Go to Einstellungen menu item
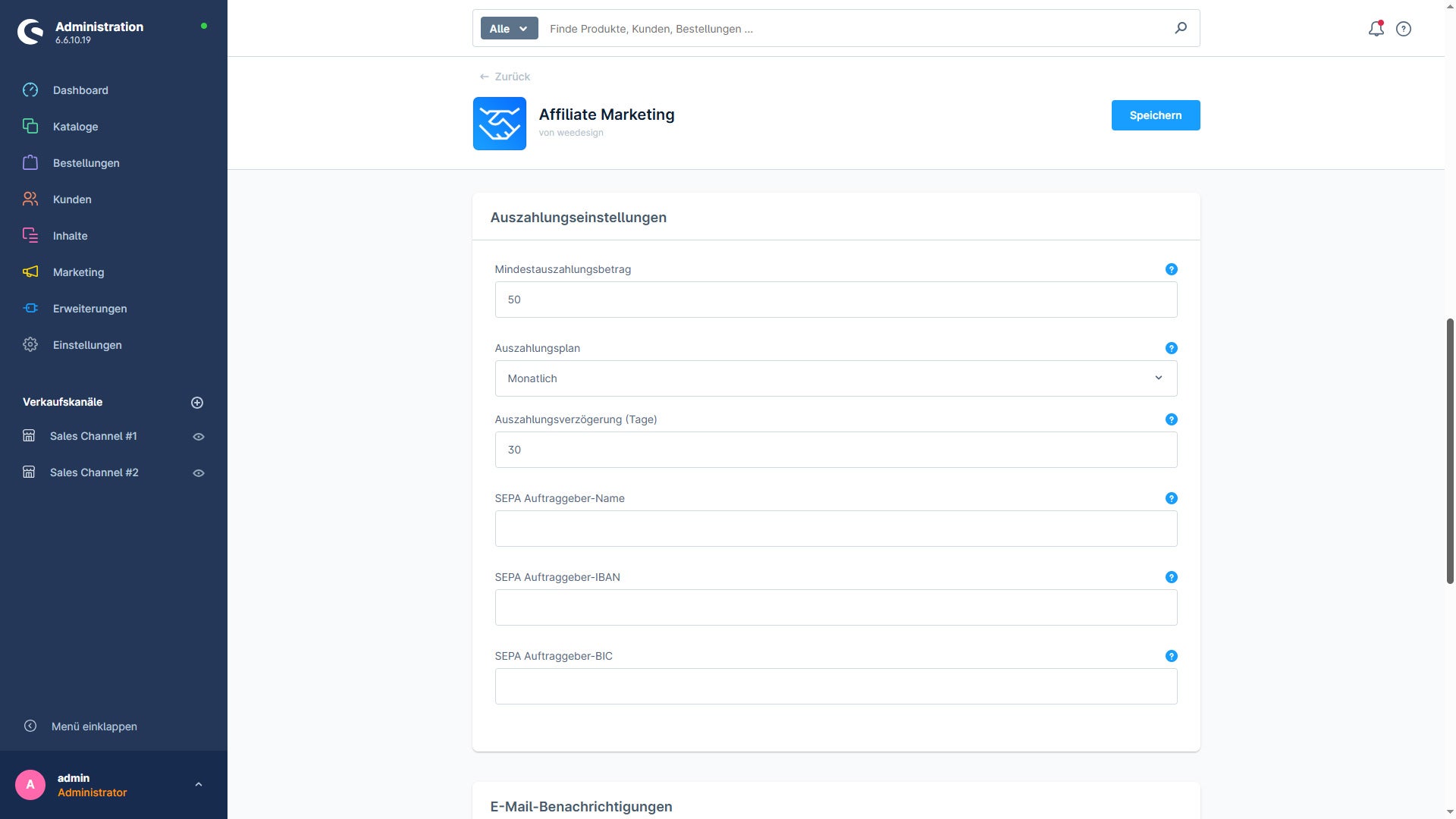This screenshot has width=1456, height=819. pyautogui.click(x=87, y=345)
